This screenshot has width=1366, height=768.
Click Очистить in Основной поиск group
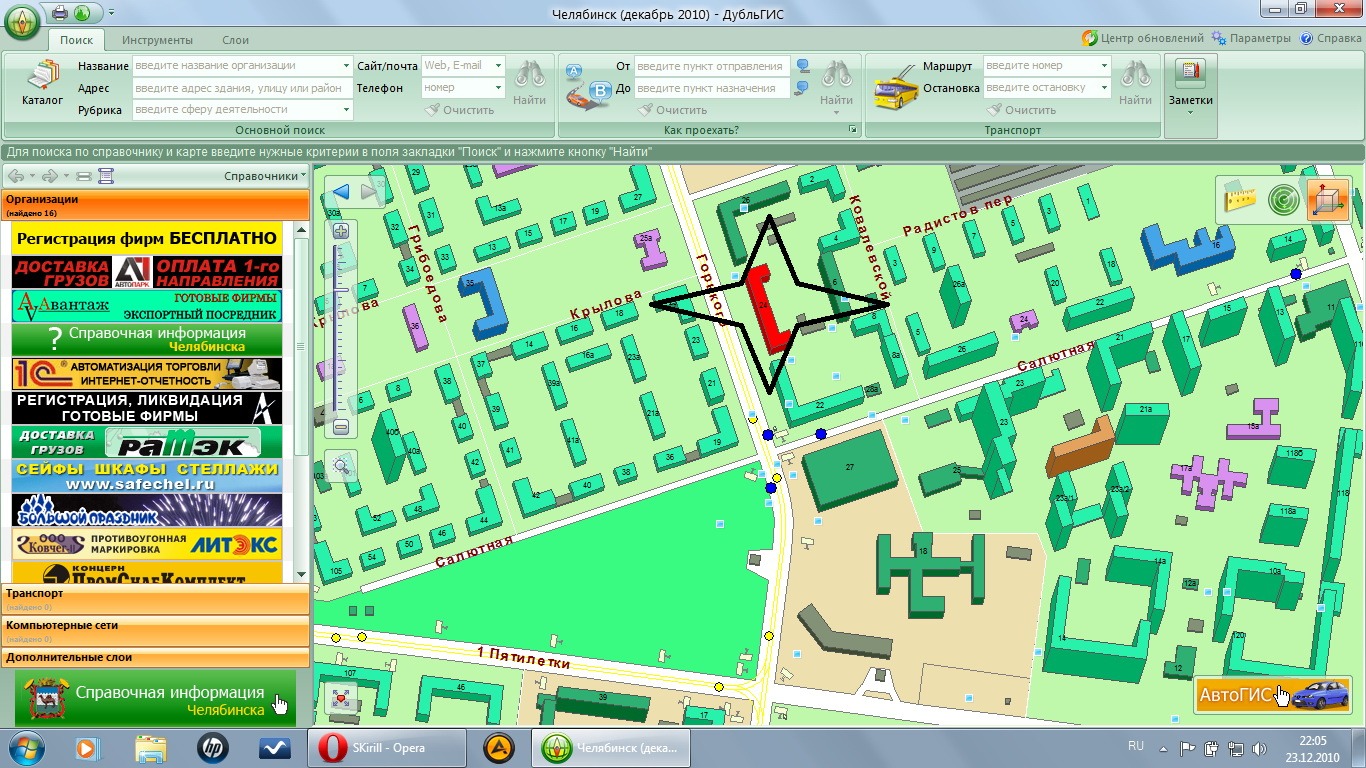tap(460, 110)
